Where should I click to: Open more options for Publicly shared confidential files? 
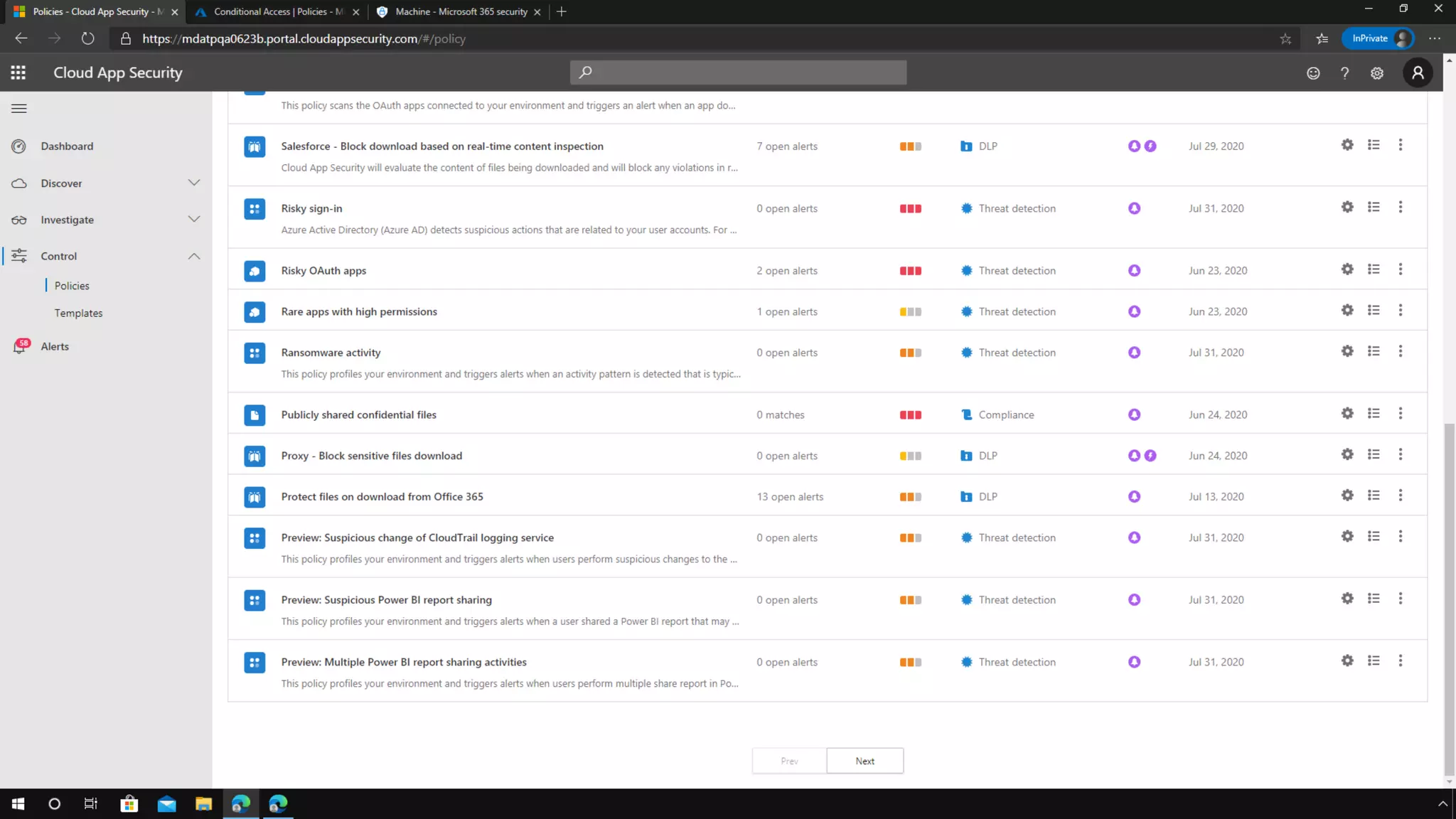pos(1401,414)
